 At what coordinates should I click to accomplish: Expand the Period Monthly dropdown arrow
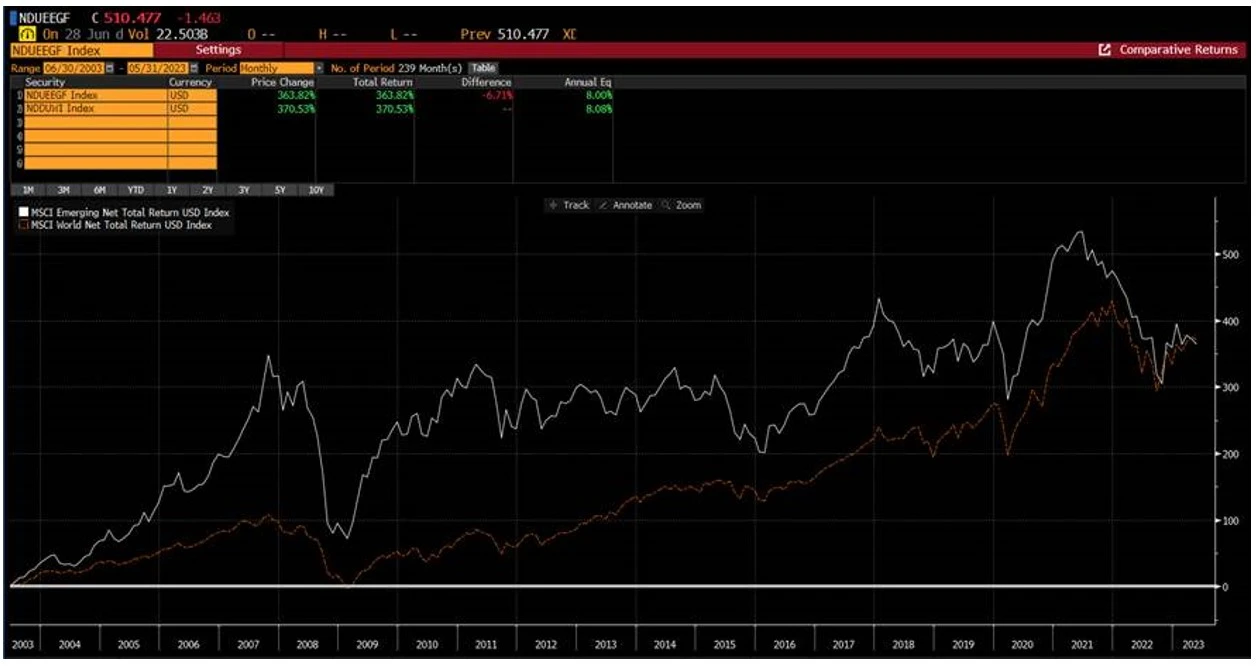click(320, 68)
